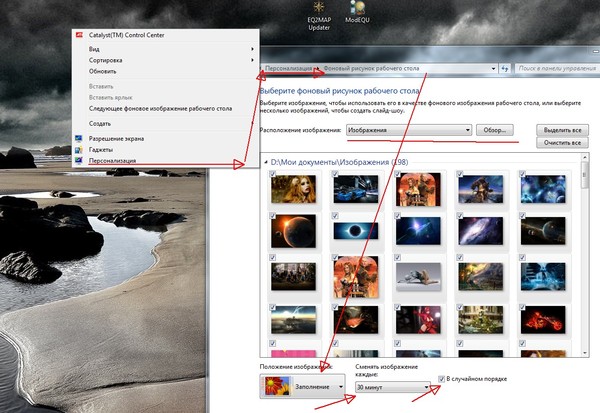Focus the Поиск в панели управления field
Image resolution: width=600 pixels, height=413 pixels.
coord(556,69)
